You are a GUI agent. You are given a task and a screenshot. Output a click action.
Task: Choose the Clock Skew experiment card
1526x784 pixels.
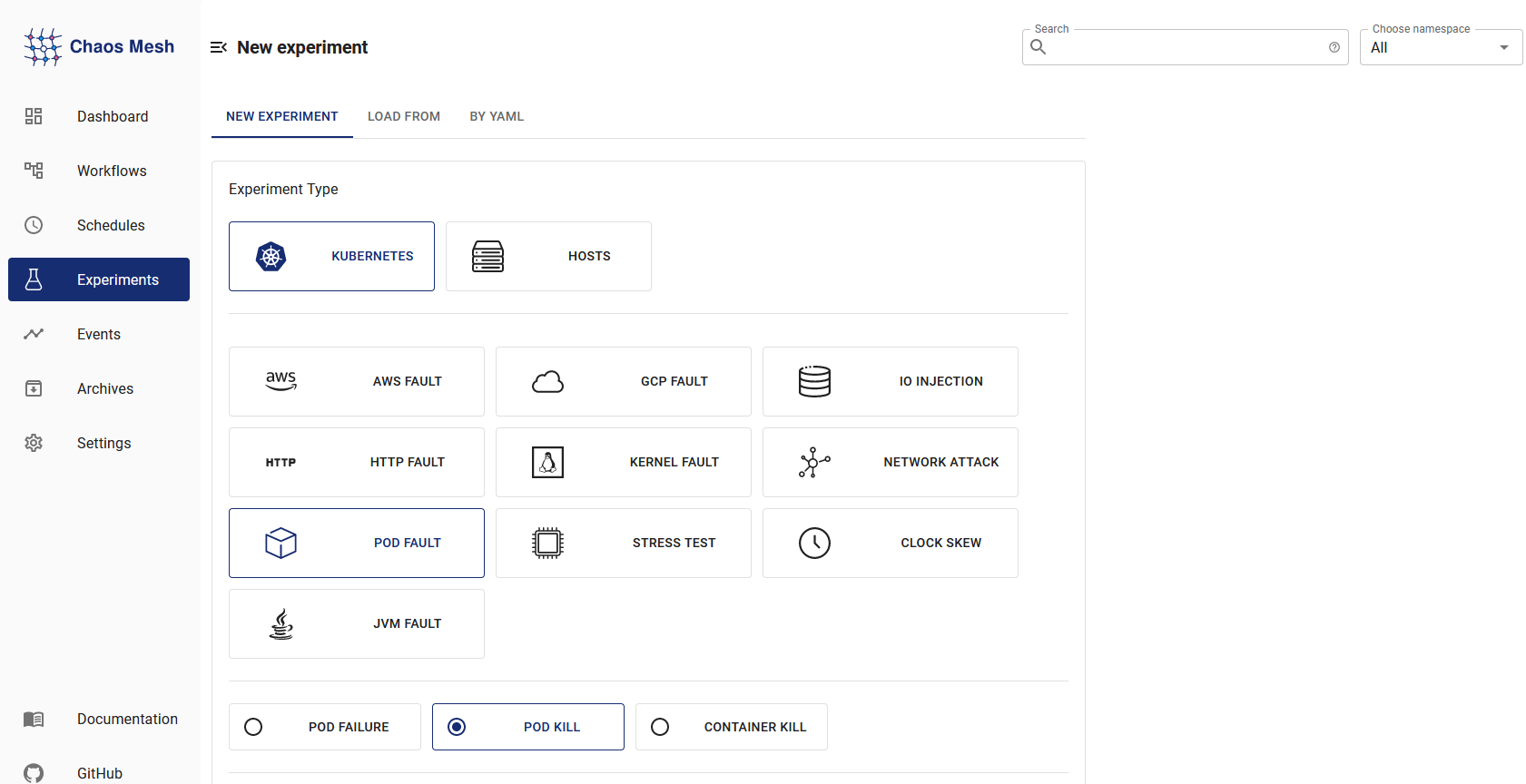pyautogui.click(x=891, y=544)
